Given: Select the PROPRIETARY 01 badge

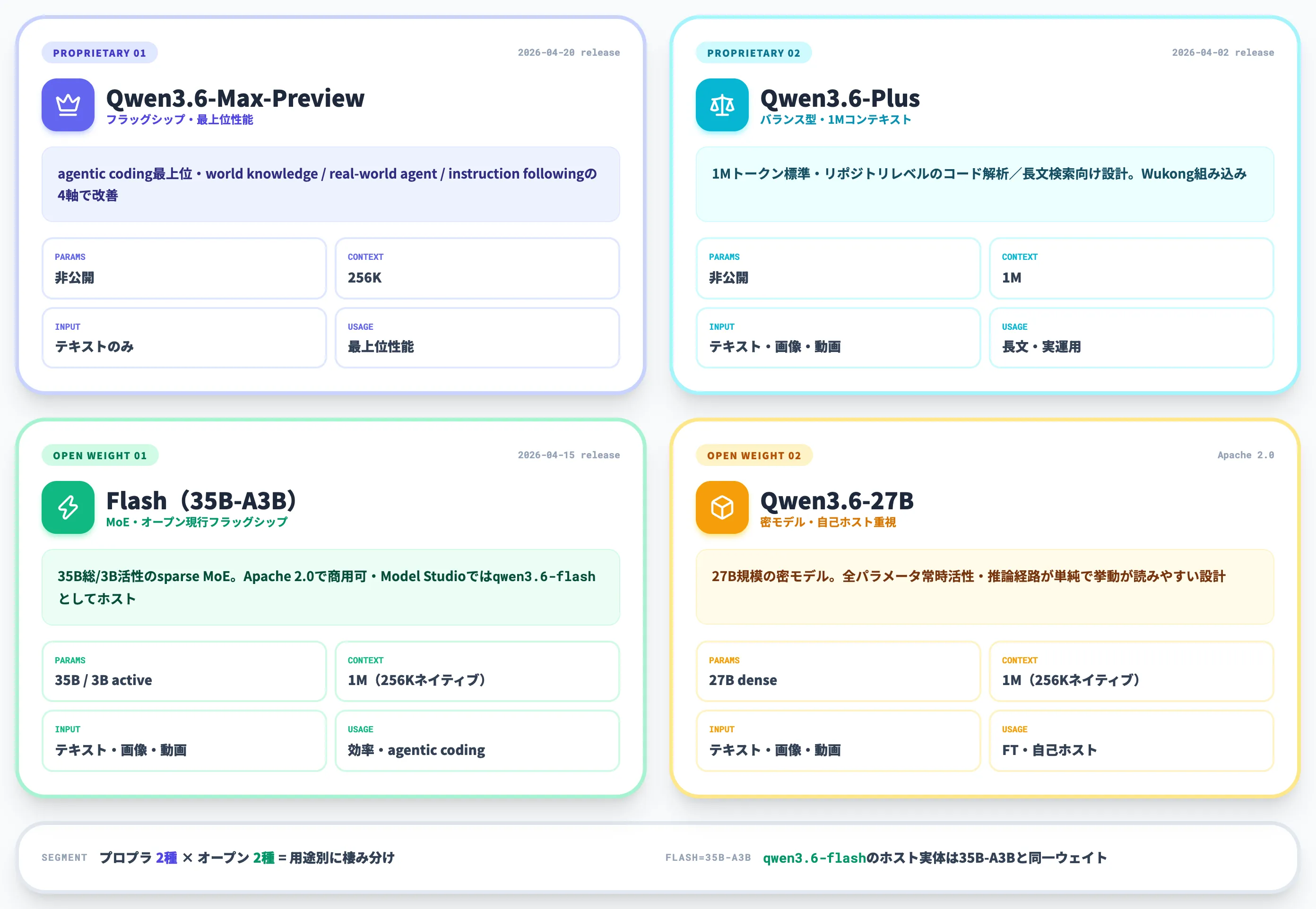Looking at the screenshot, I should [100, 53].
